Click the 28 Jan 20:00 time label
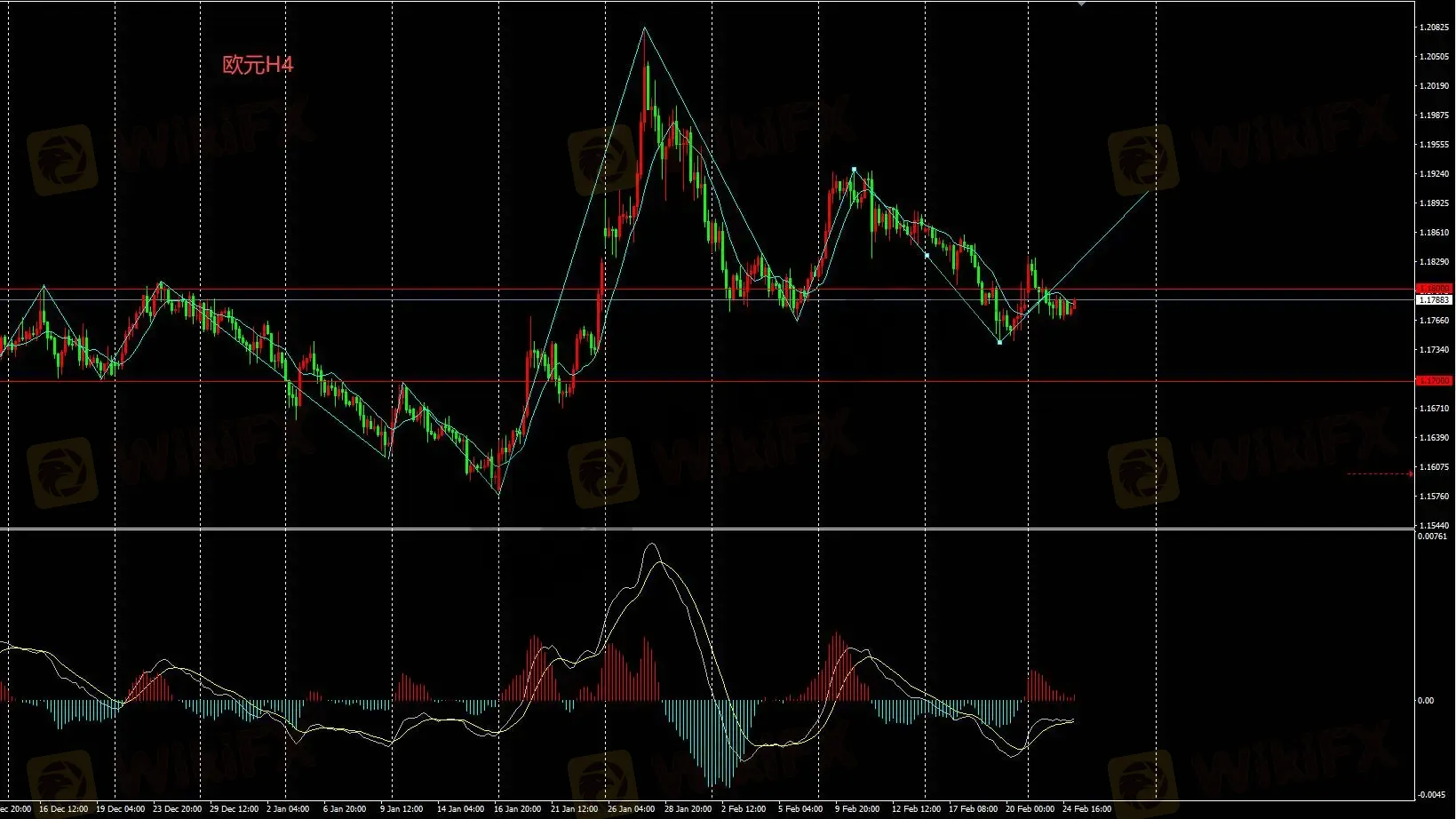This screenshot has width=1456, height=819. (688, 809)
